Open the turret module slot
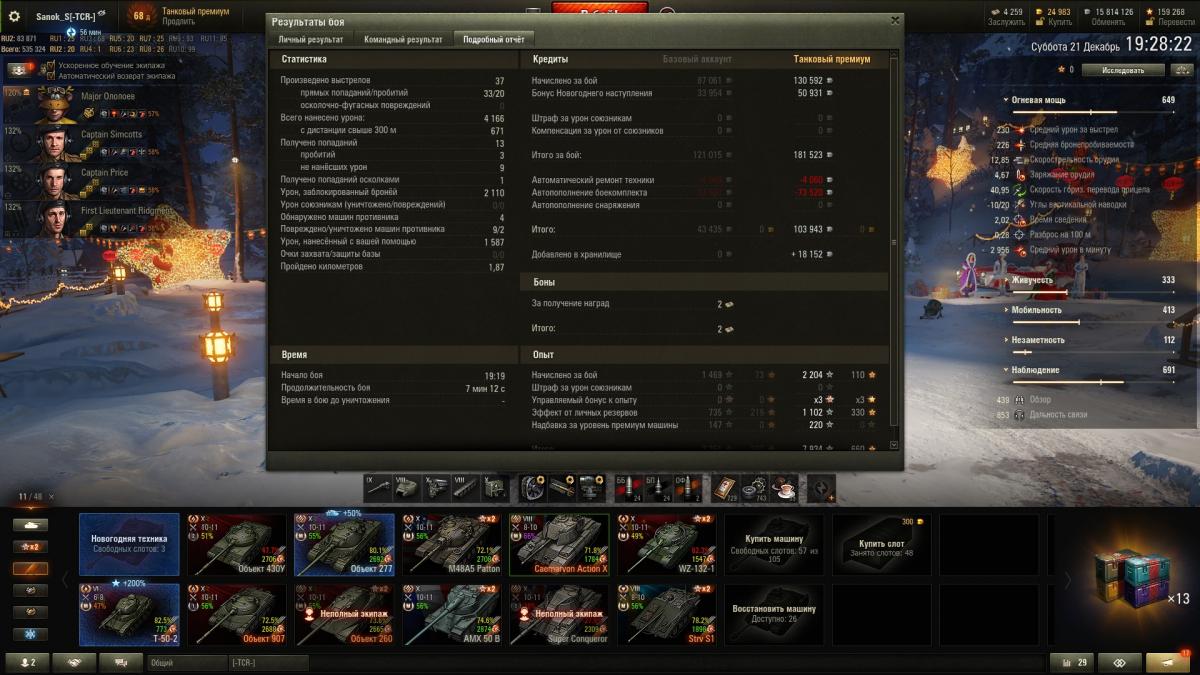The height and width of the screenshot is (675, 1200). tap(408, 487)
